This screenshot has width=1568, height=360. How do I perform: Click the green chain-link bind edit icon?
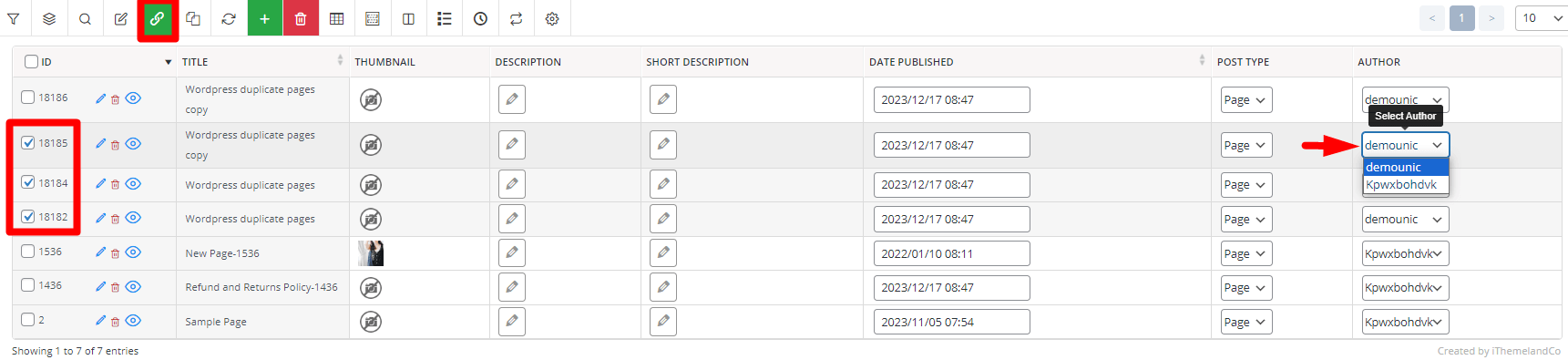coord(157,18)
